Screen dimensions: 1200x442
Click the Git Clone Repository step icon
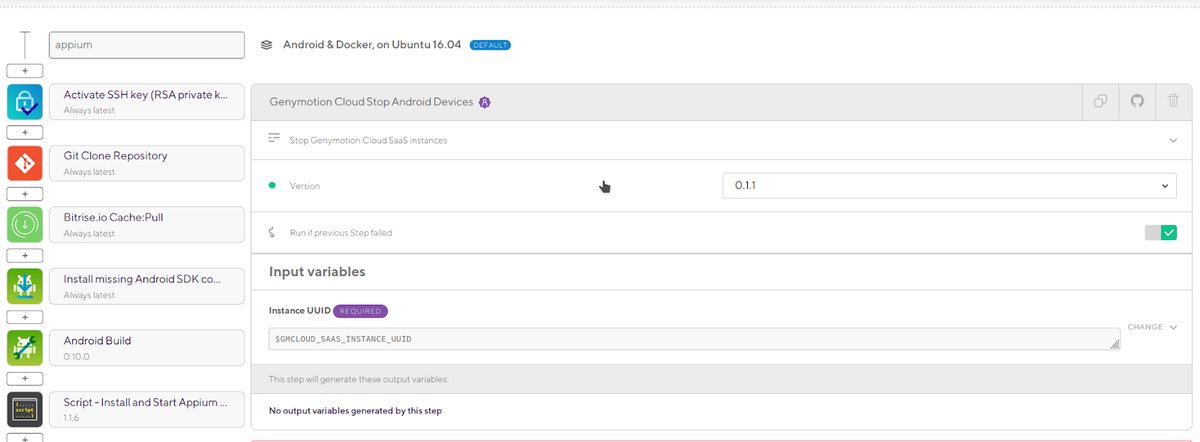[x=25, y=163]
